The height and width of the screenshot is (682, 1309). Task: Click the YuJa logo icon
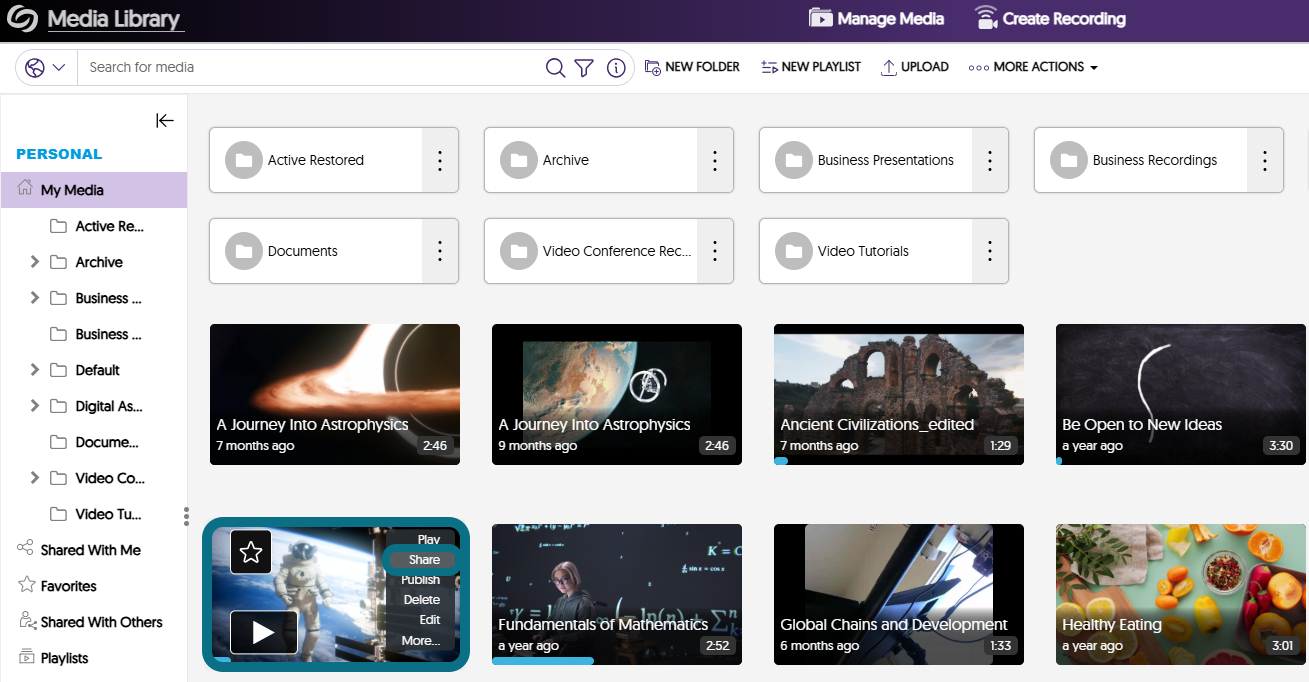click(22, 19)
